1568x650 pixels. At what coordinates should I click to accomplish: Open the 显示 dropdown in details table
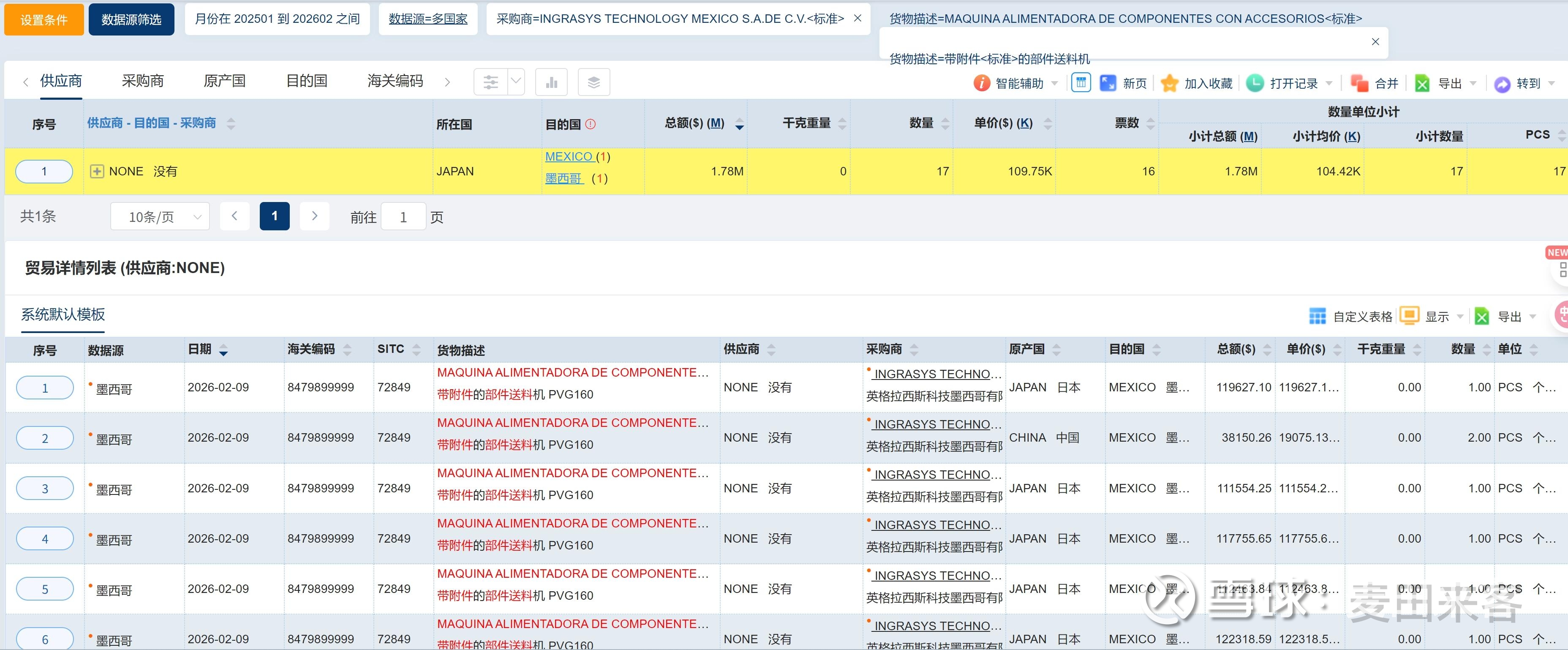coord(1437,316)
